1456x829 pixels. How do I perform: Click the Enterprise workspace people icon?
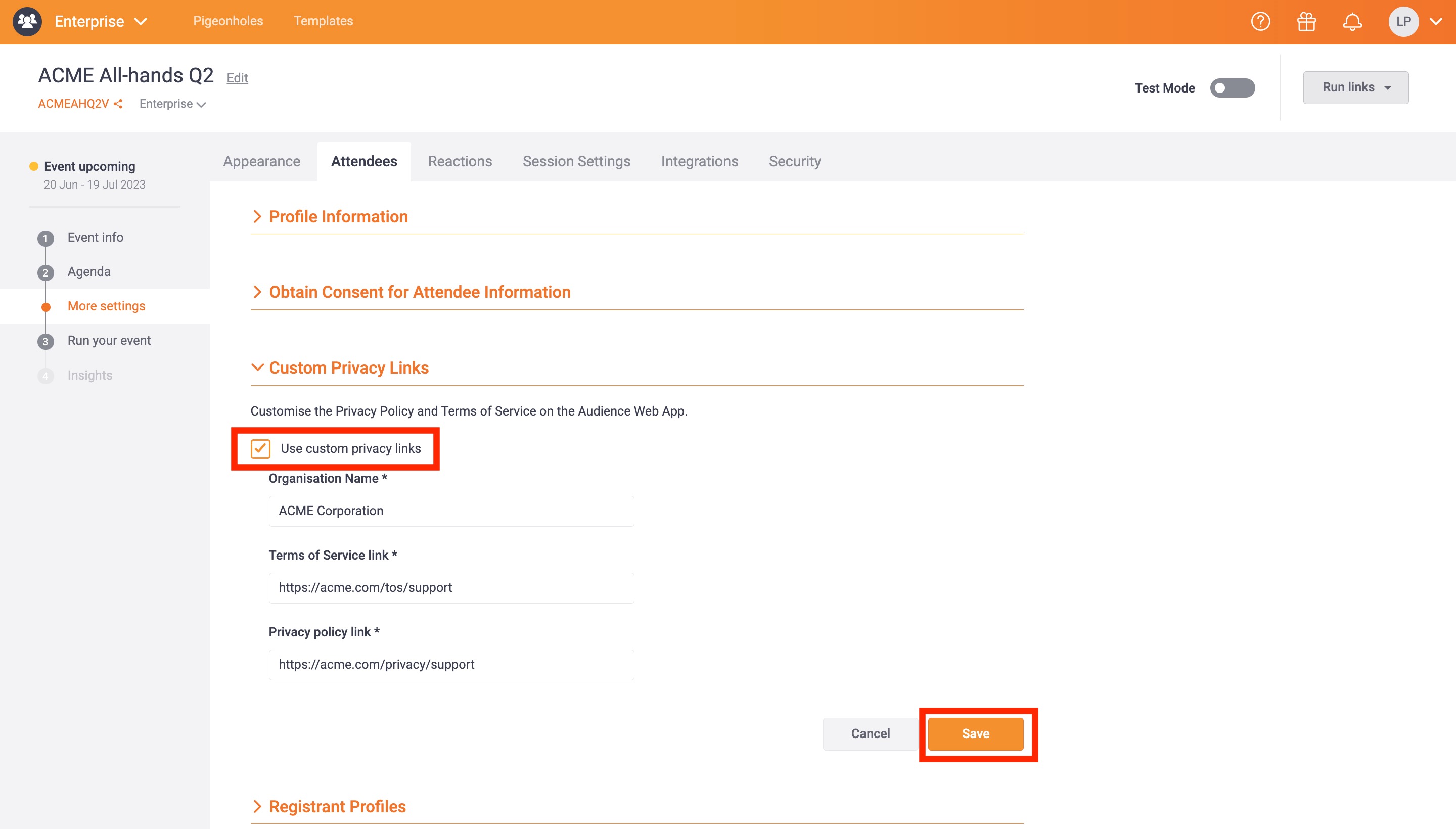coord(27,22)
